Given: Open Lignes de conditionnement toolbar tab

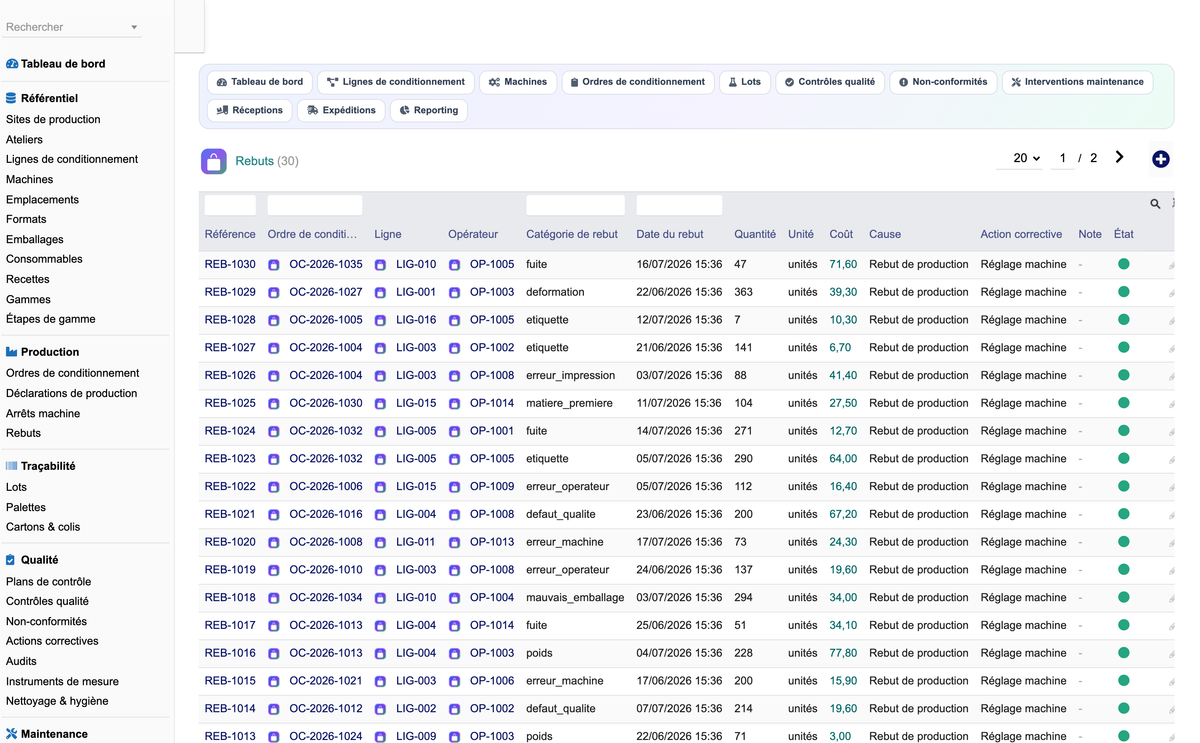Looking at the screenshot, I should (x=396, y=82).
